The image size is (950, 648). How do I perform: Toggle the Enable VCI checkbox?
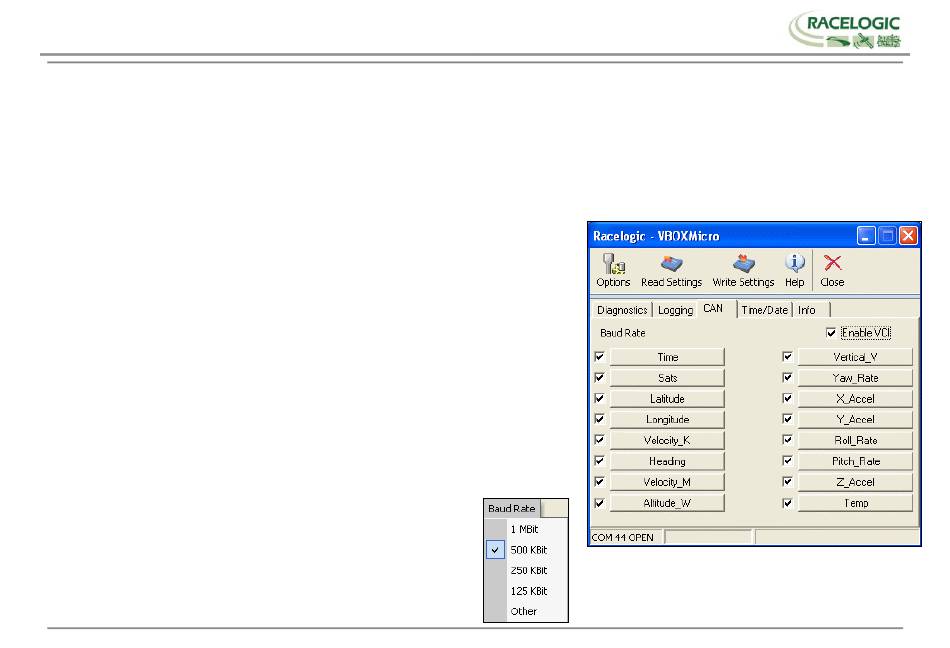click(831, 332)
